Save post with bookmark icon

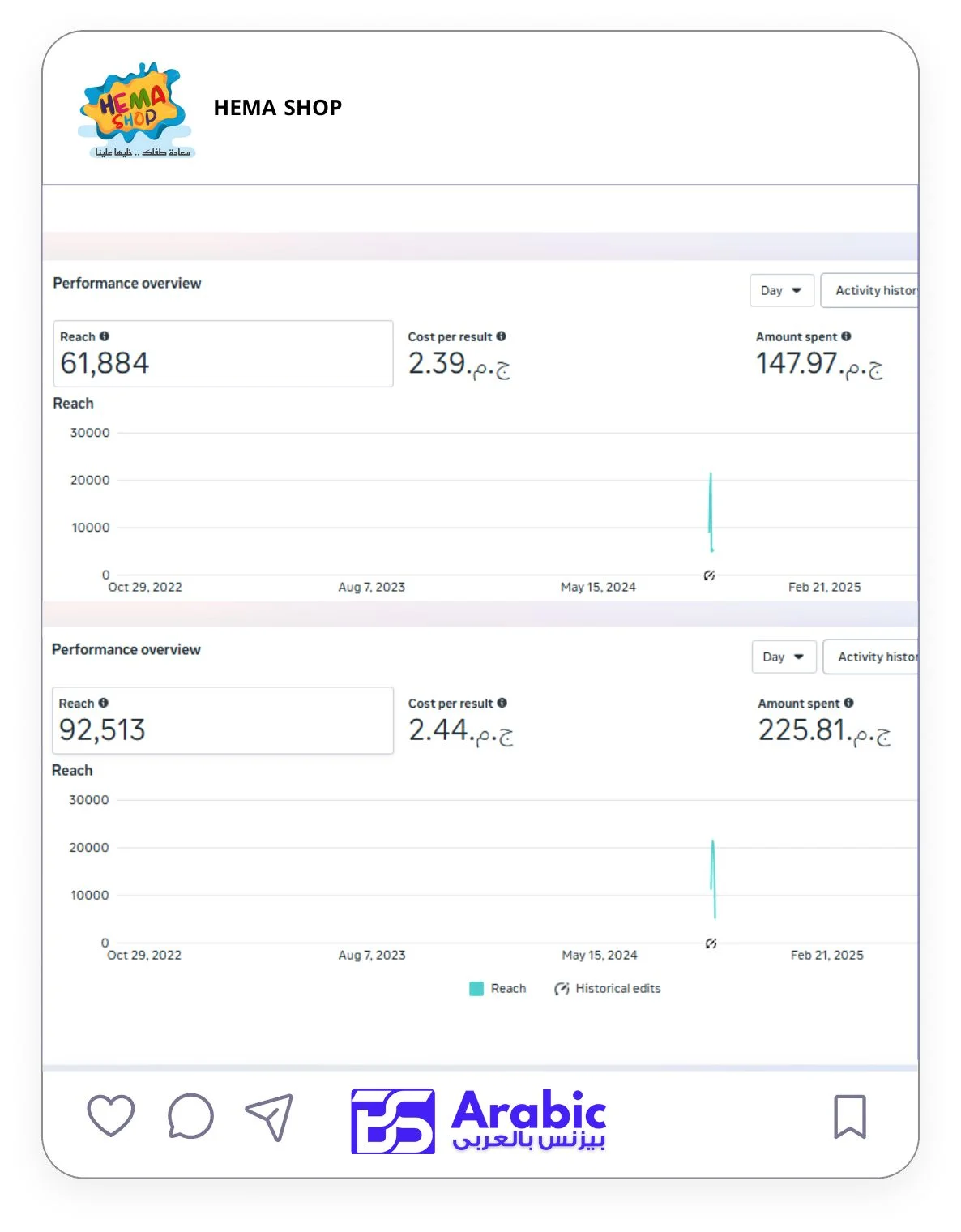pyautogui.click(x=849, y=1116)
